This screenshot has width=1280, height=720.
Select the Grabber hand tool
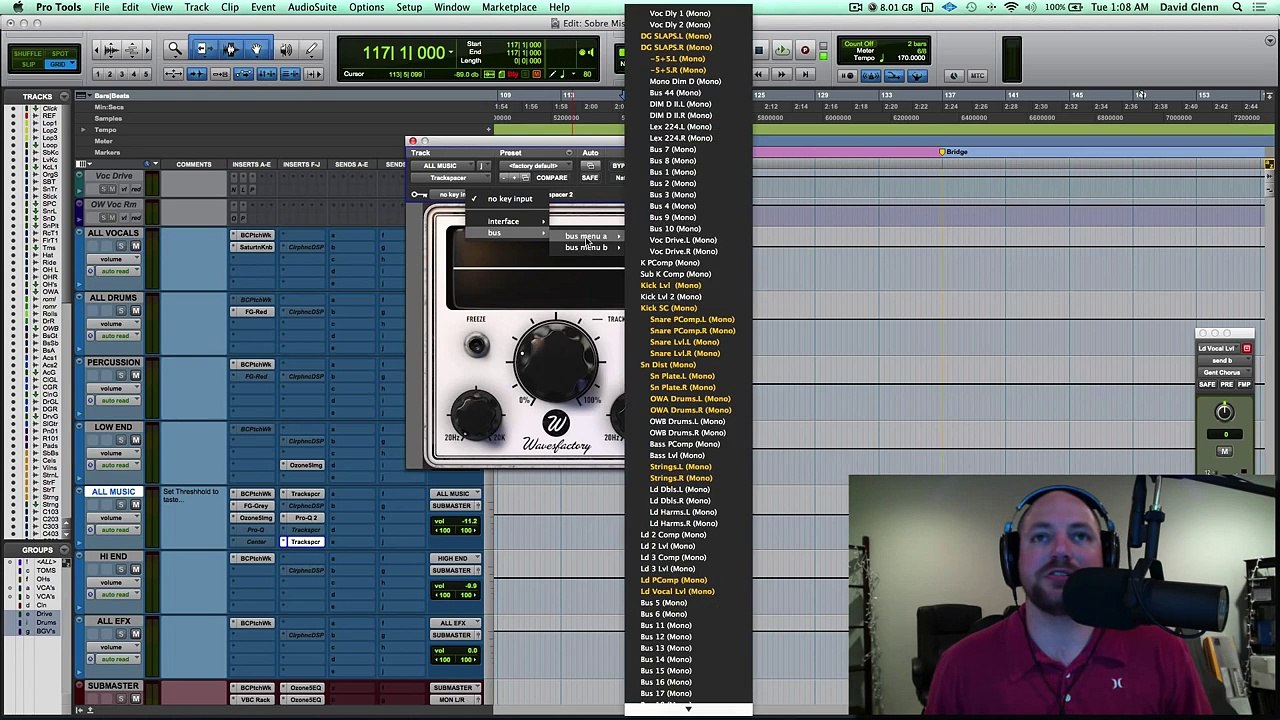tap(257, 49)
